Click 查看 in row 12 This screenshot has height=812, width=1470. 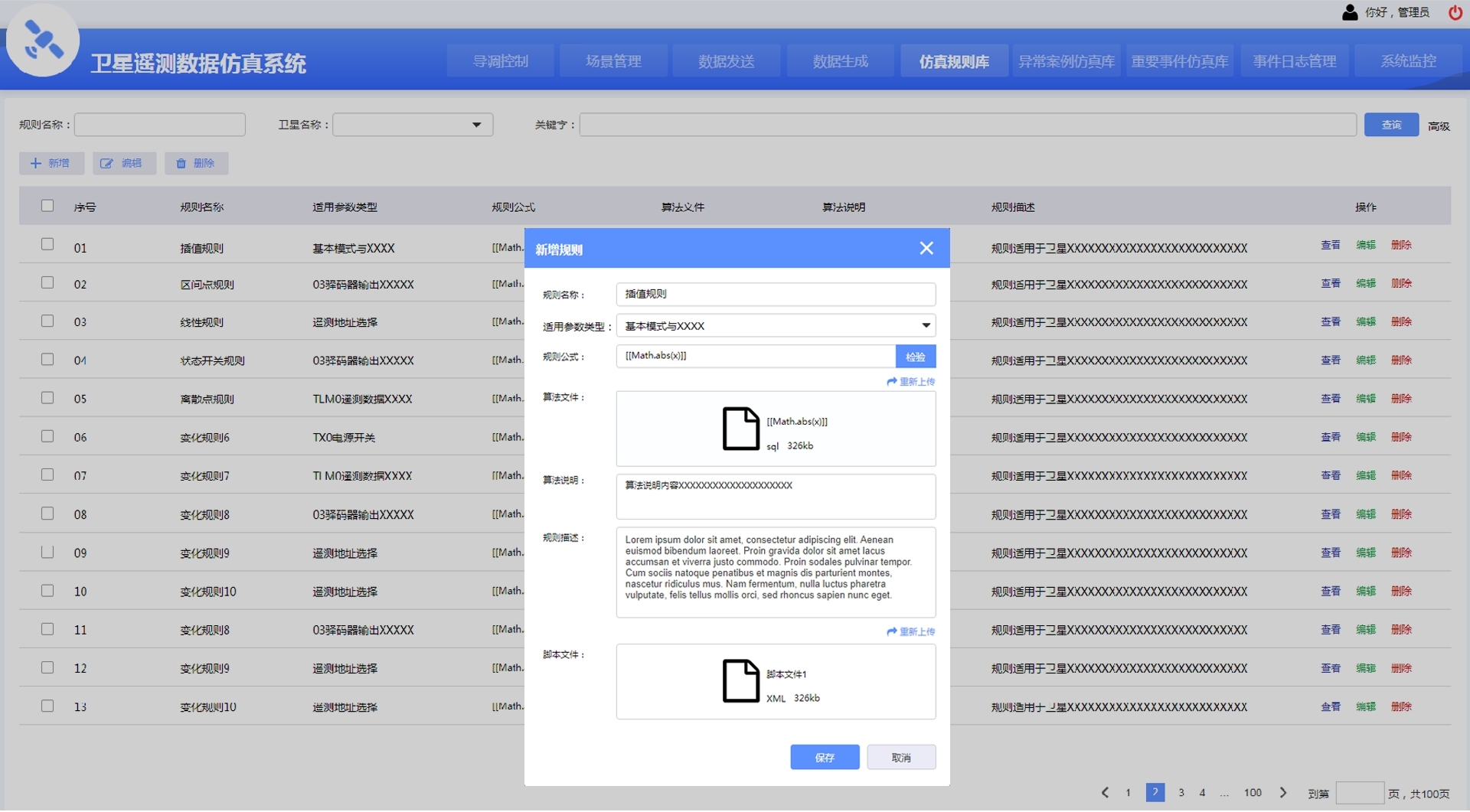click(1330, 668)
